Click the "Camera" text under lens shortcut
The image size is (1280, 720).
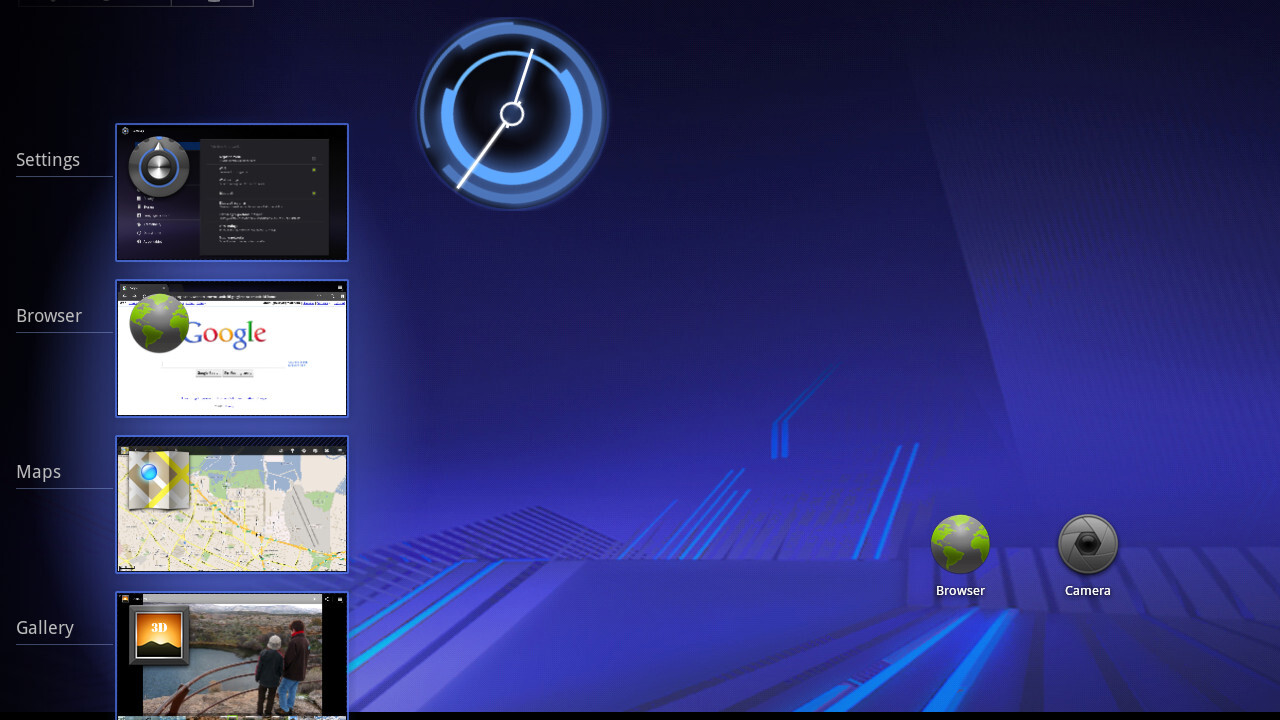point(1087,591)
